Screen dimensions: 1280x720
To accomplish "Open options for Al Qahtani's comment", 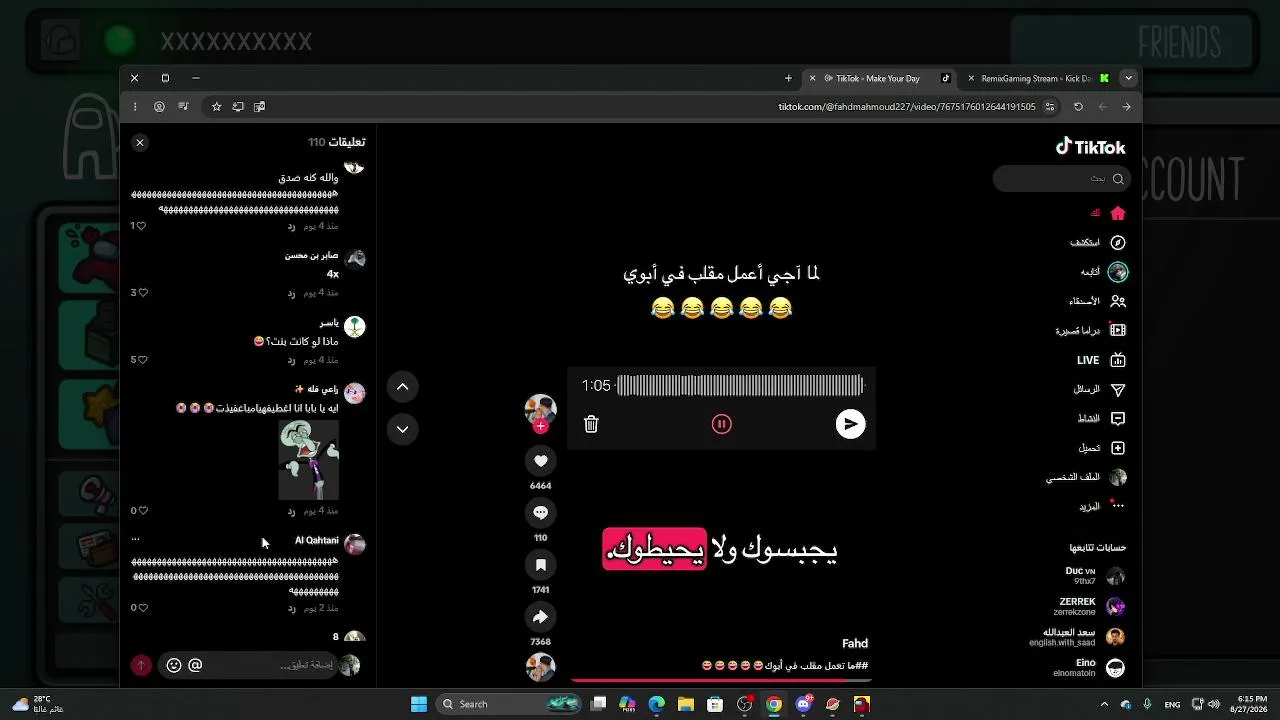I will (x=136, y=540).
